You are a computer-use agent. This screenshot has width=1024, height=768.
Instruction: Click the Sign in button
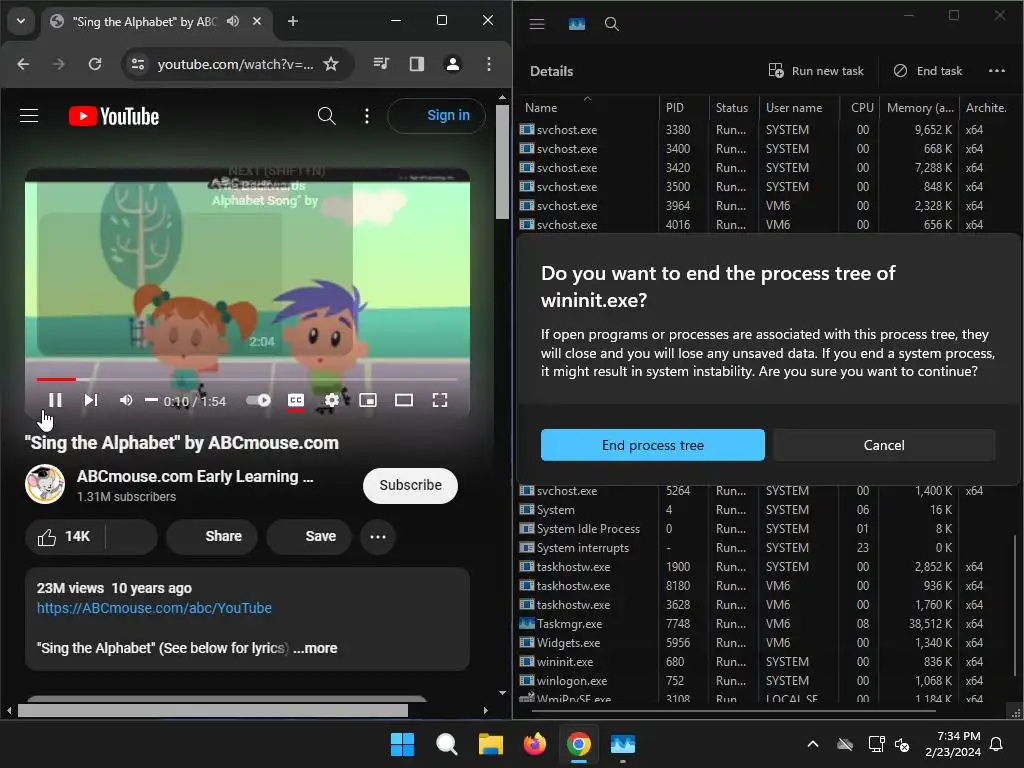point(437,116)
